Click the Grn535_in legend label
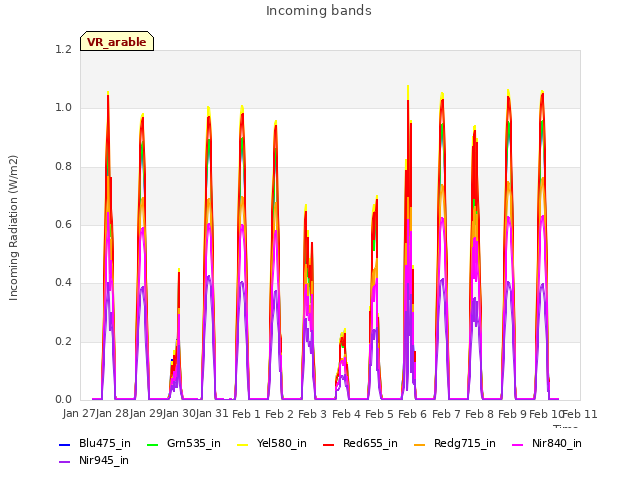Viewport: 640px width, 480px height. click(194, 444)
